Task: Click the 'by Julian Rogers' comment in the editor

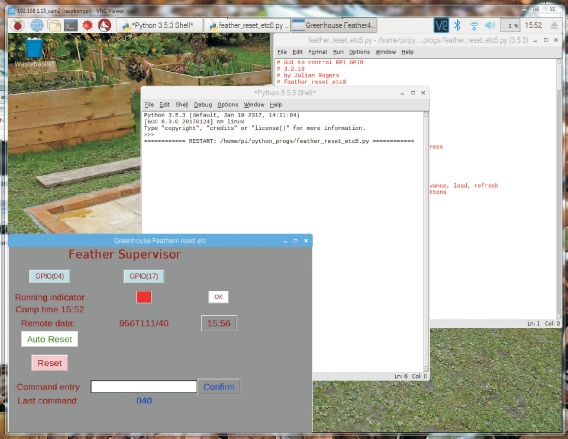Action: pos(308,75)
